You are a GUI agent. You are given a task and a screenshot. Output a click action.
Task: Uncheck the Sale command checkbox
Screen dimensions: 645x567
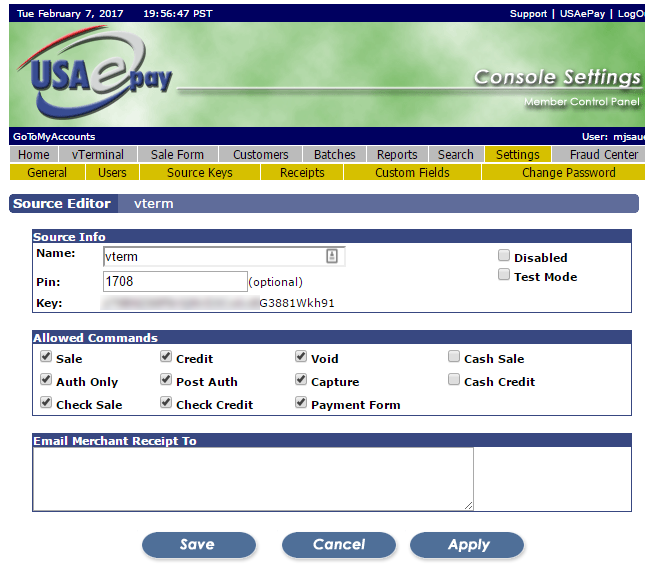(x=46, y=356)
